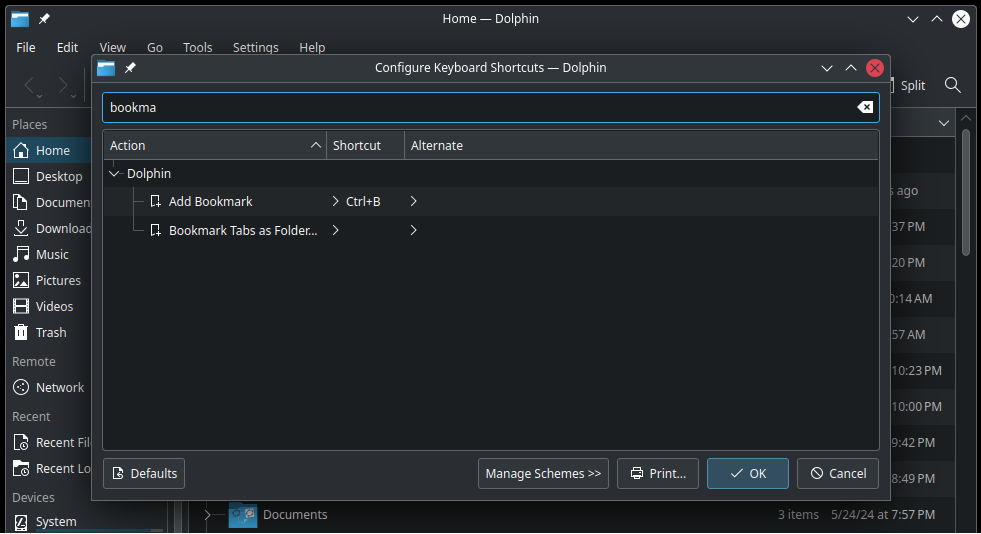Expand Ctrl+B shortcut editor for Add Bookmark

[335, 201]
